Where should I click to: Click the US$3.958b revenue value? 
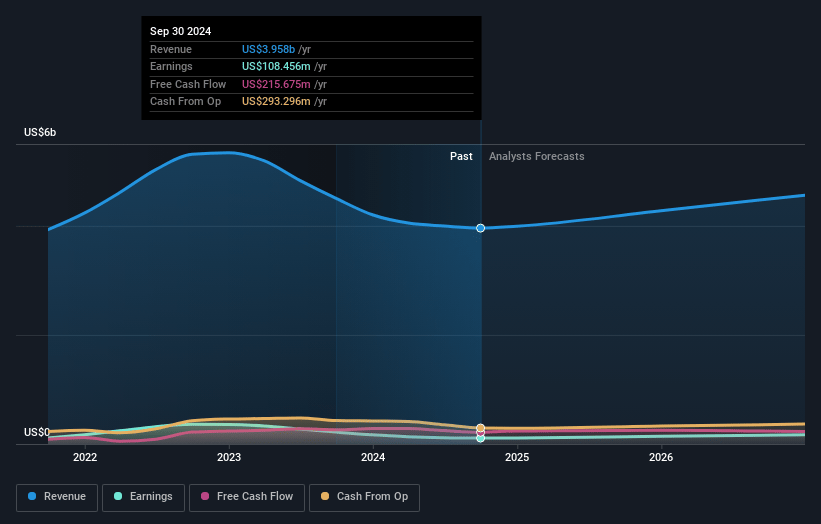(x=268, y=49)
